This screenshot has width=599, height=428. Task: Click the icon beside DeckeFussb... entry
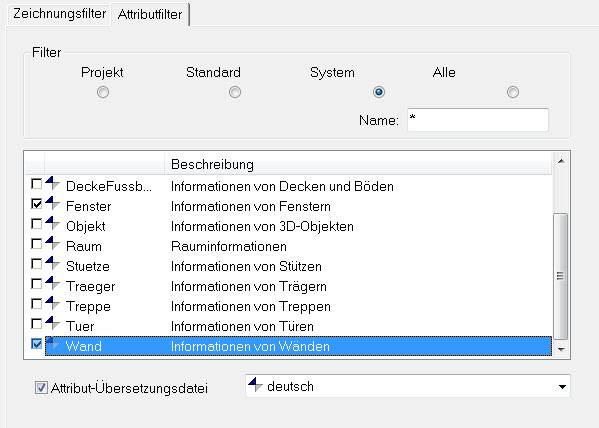[52, 183]
